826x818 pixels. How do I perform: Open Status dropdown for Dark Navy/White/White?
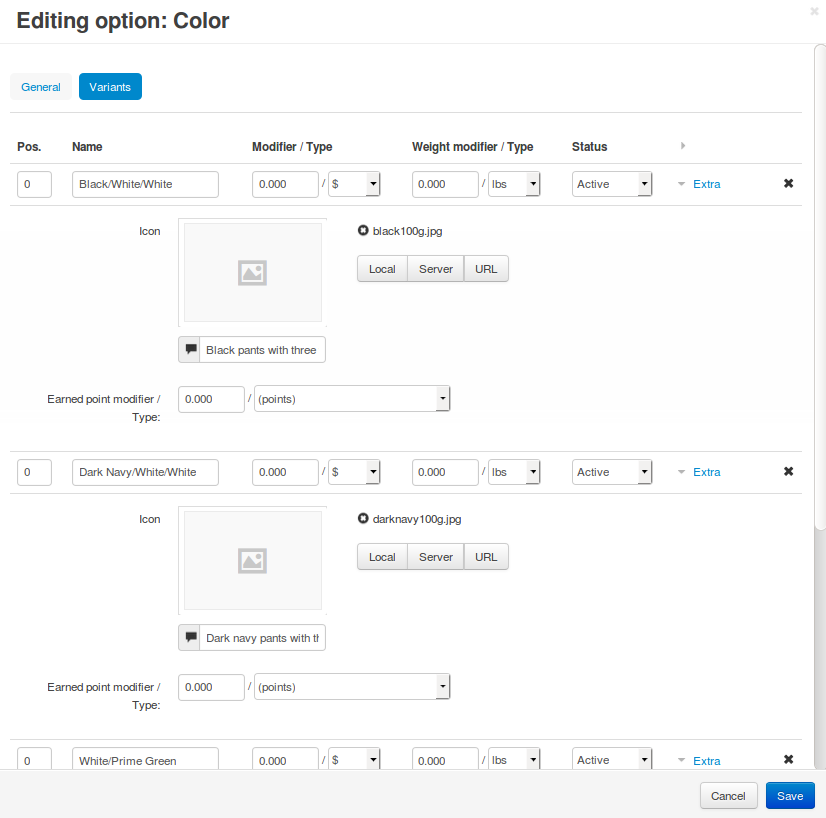point(612,472)
